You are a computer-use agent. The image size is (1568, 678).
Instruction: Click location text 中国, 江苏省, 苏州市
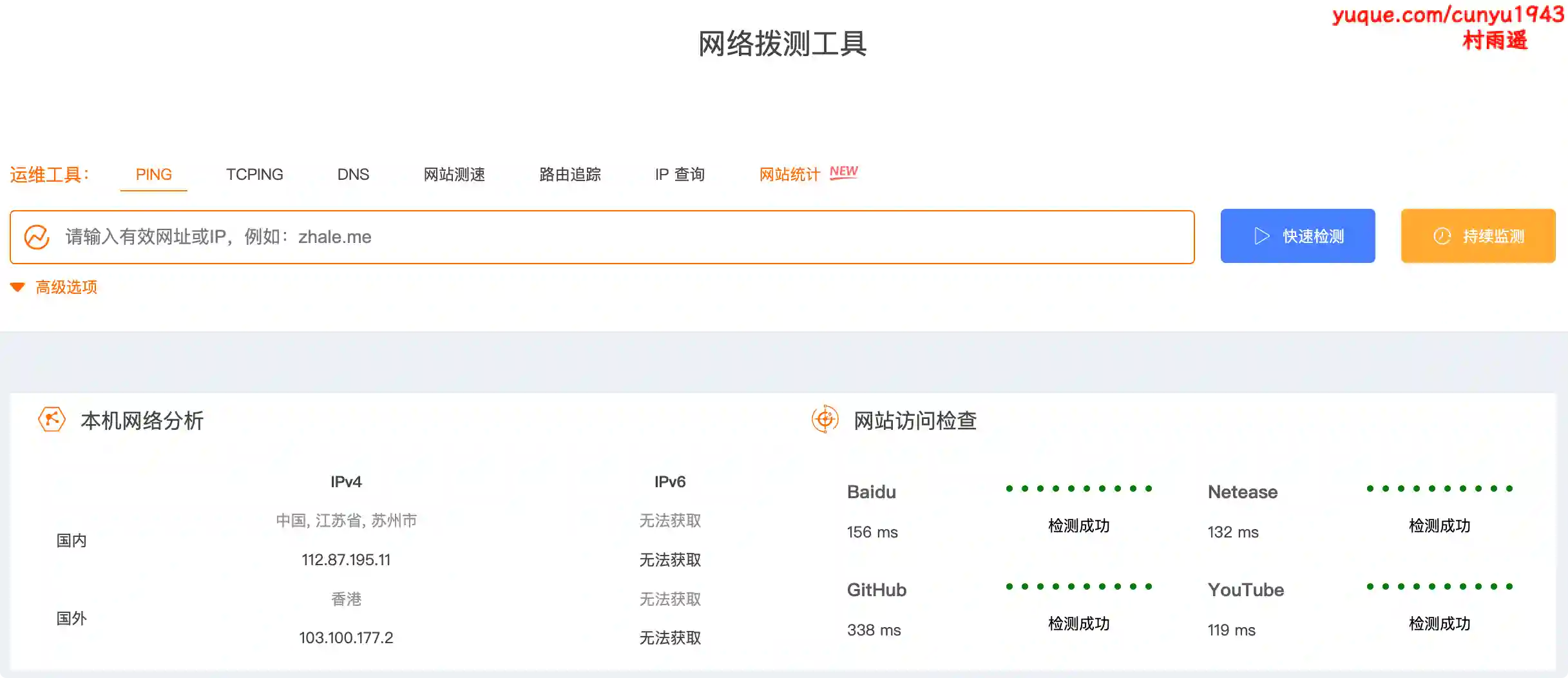(x=347, y=520)
